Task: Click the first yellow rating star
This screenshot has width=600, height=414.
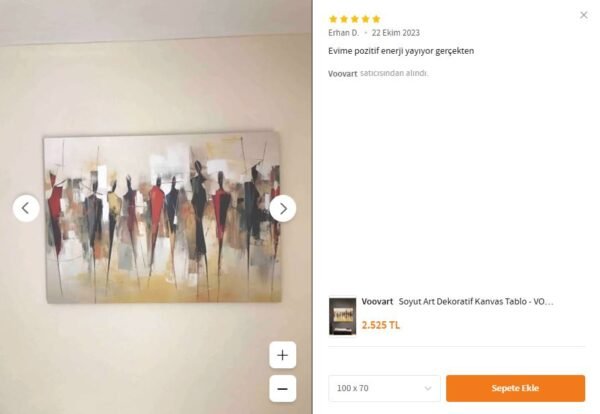Action: coord(333,19)
